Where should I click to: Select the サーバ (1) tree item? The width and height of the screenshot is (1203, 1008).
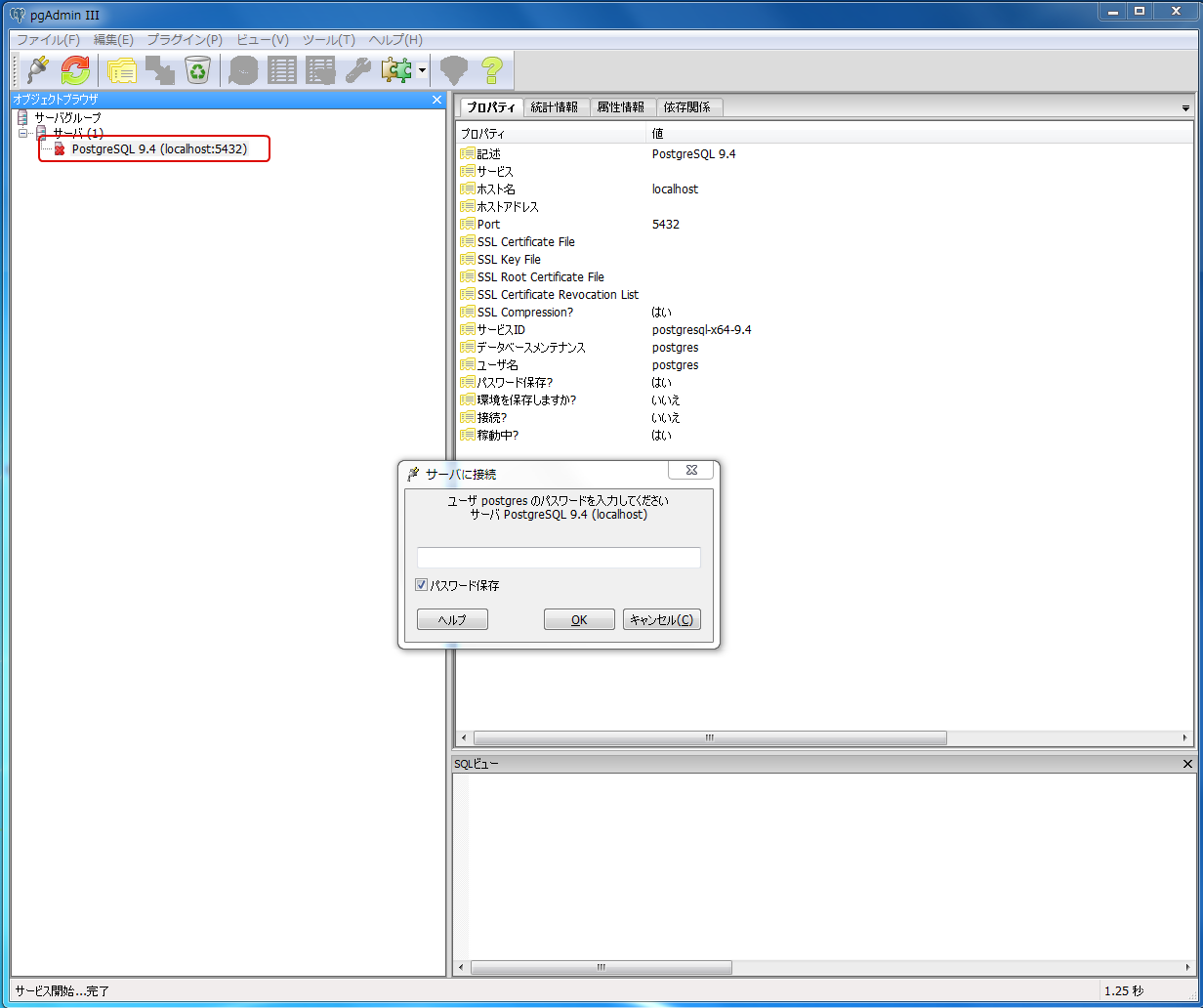click(x=78, y=133)
